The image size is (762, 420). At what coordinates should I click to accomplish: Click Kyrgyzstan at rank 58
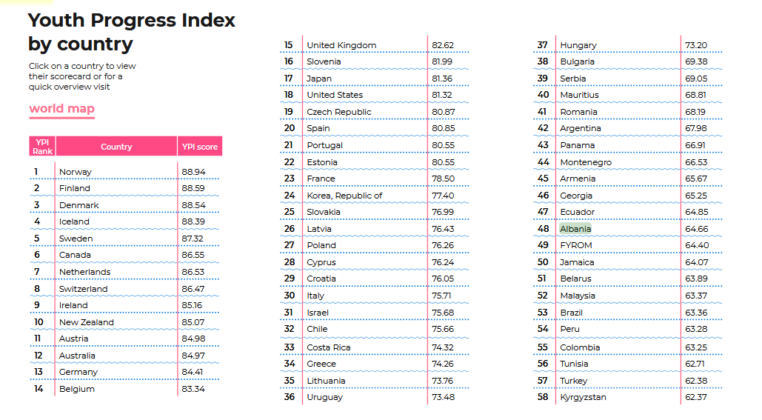583,397
